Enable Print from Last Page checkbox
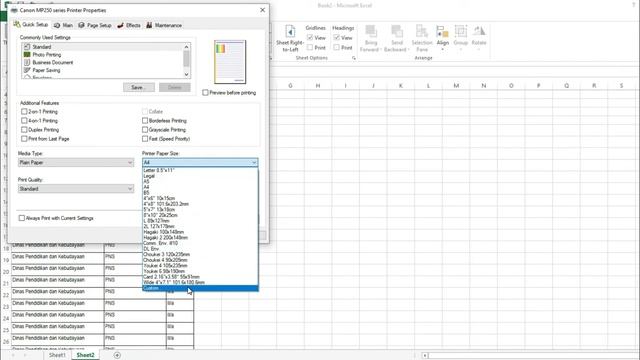640x360 pixels. (x=24, y=138)
